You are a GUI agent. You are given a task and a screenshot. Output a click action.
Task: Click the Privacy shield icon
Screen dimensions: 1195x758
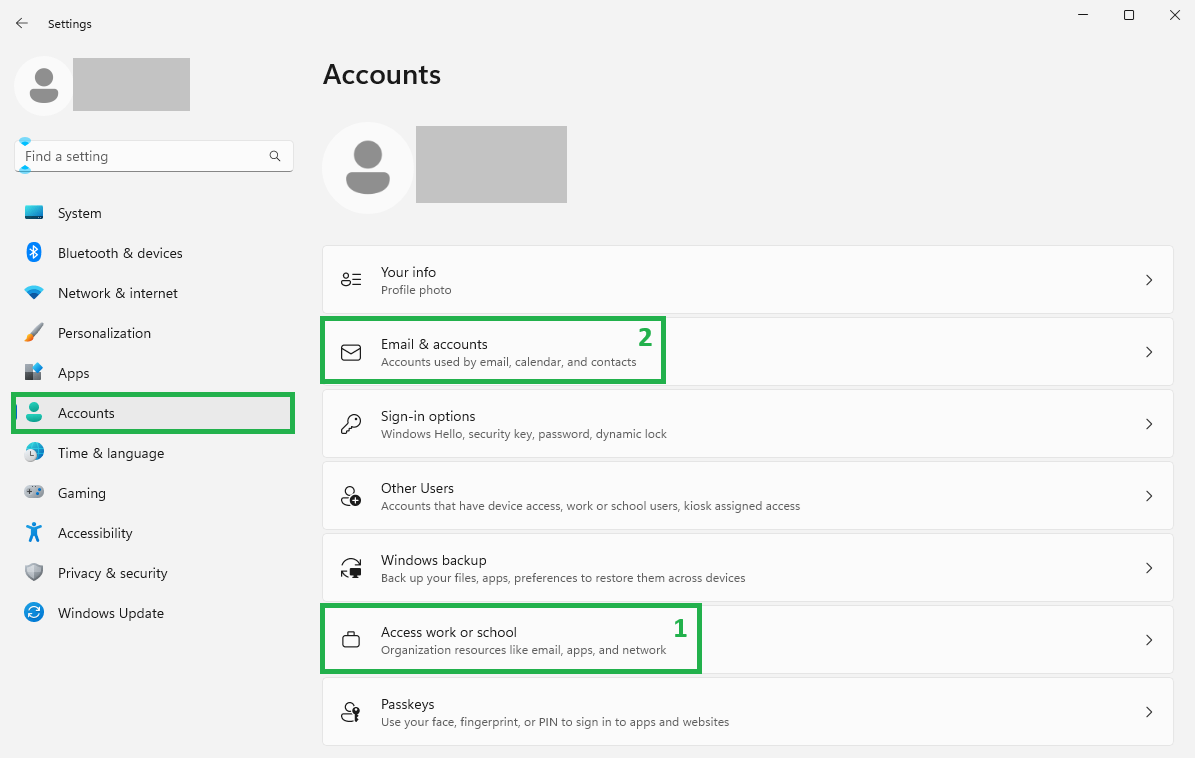click(34, 572)
